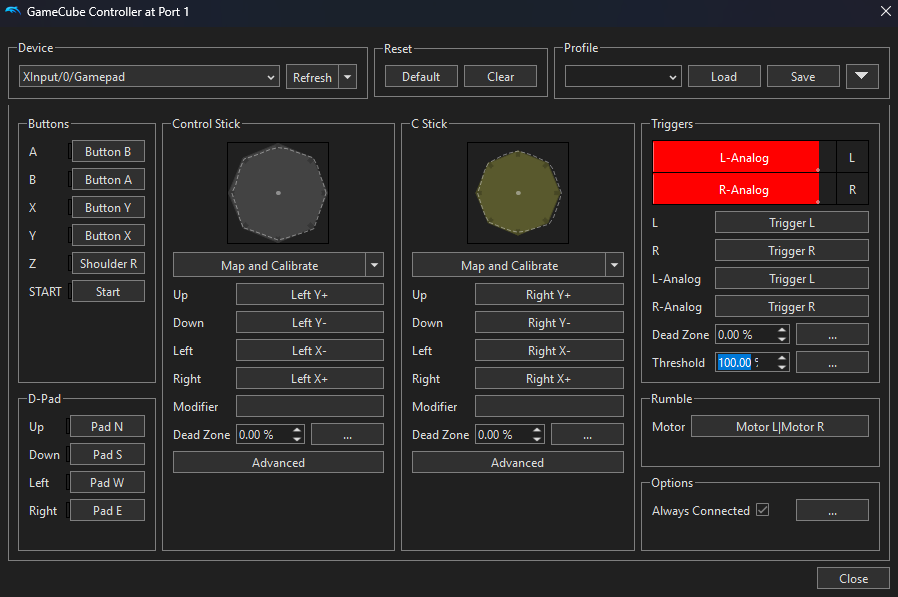Remap the A button mapped to Button B
This screenshot has height=597, width=898.
coord(108,151)
